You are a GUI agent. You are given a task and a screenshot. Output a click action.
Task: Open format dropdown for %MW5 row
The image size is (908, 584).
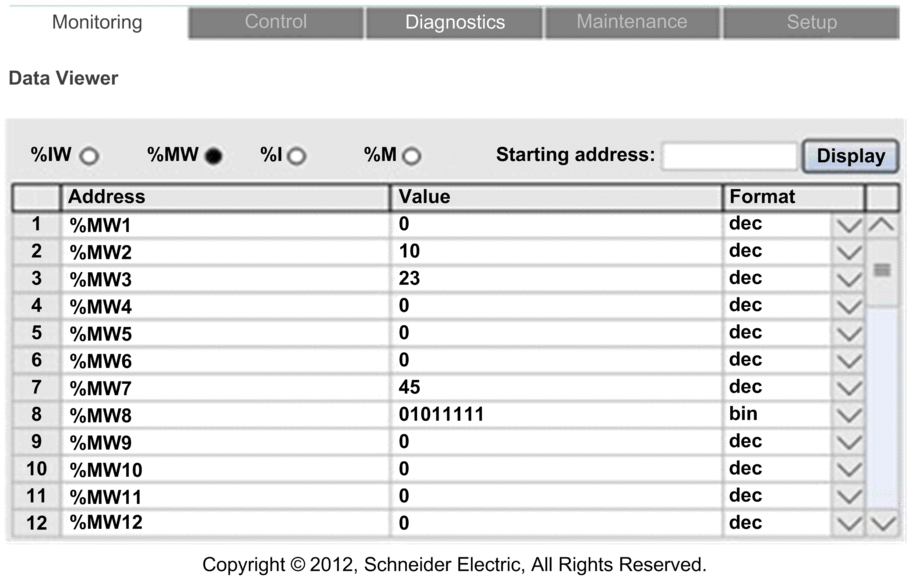(x=849, y=334)
